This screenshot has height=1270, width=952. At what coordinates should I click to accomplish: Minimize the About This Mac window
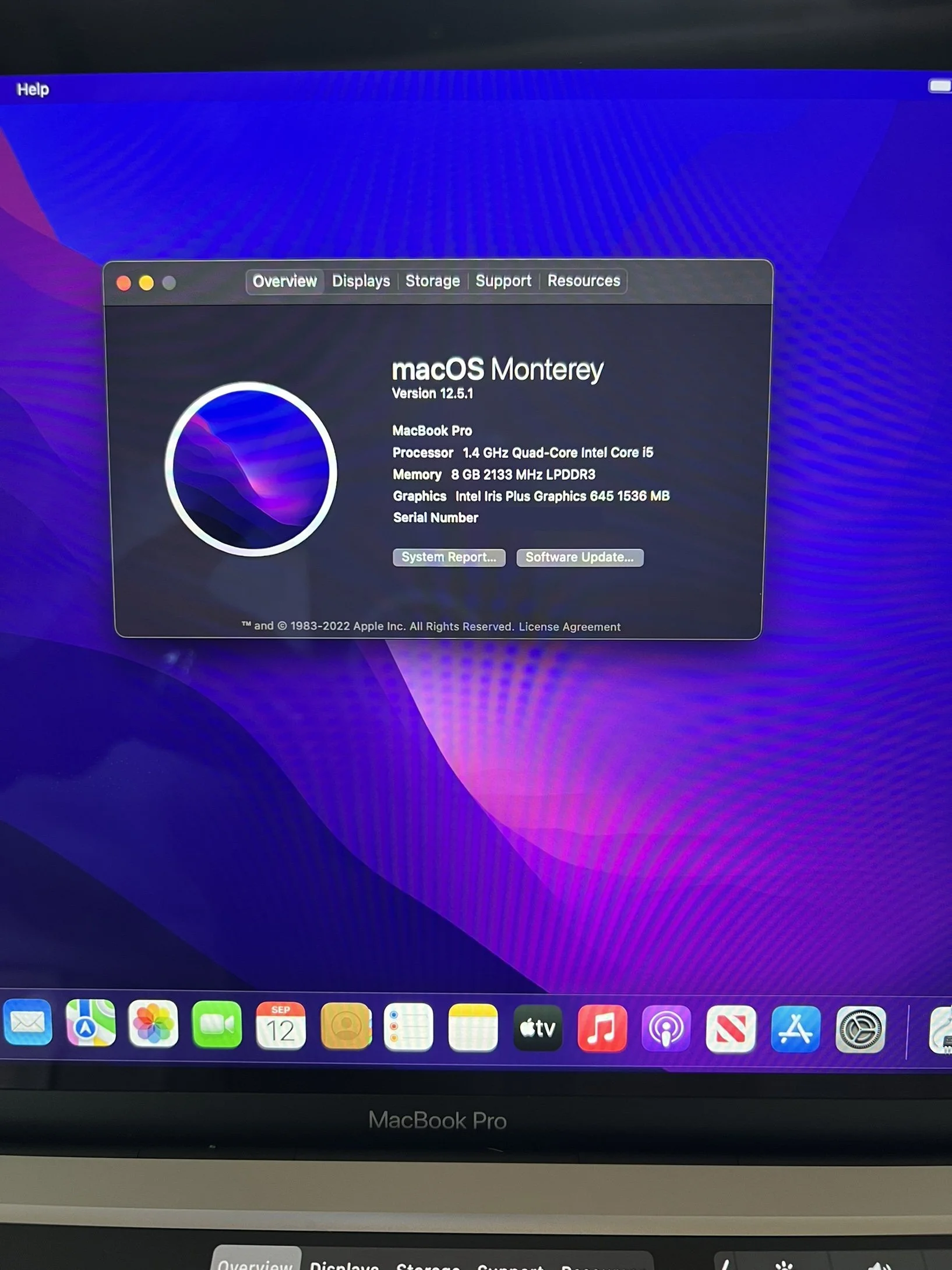(146, 283)
